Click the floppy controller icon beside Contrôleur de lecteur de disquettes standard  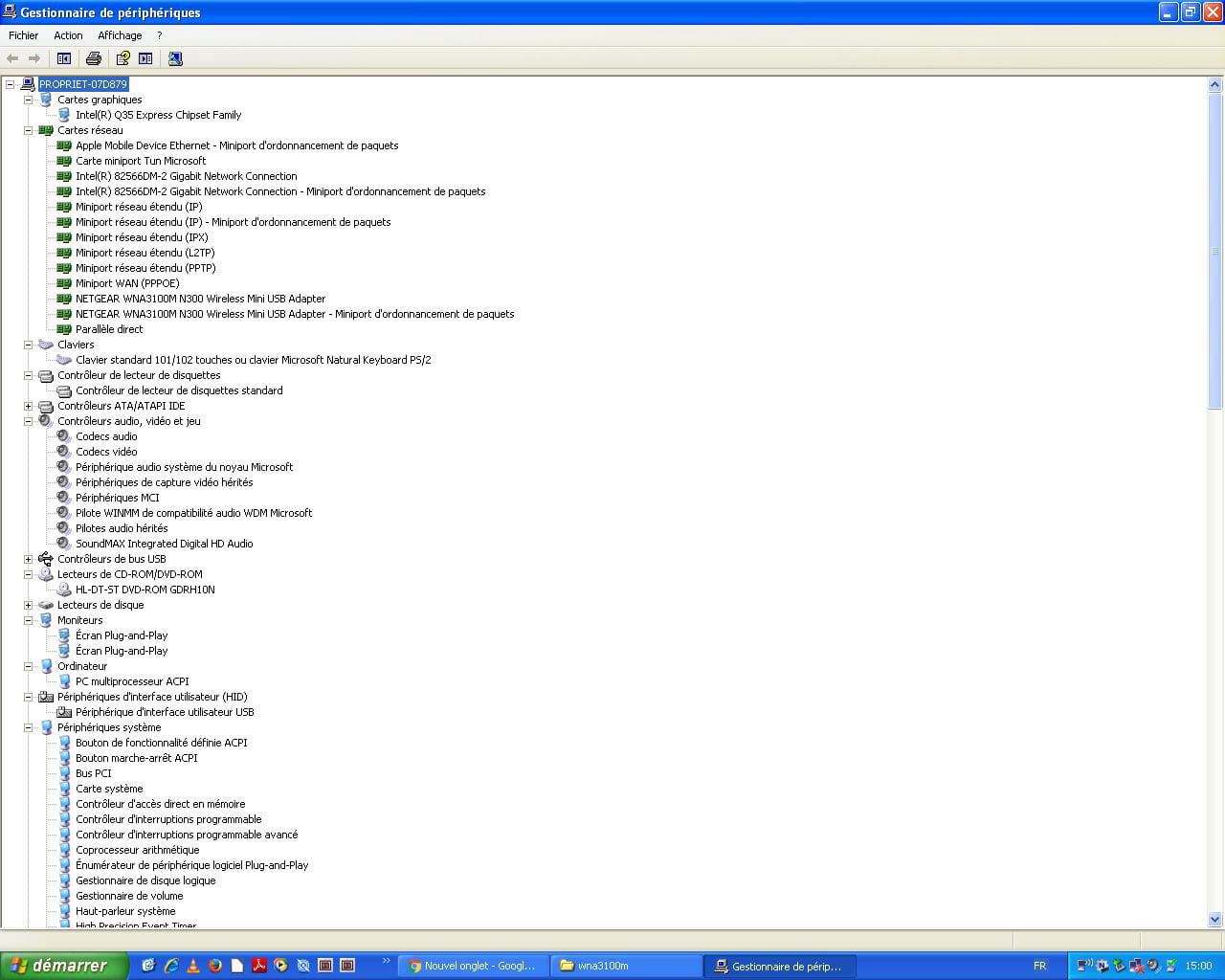64,390
